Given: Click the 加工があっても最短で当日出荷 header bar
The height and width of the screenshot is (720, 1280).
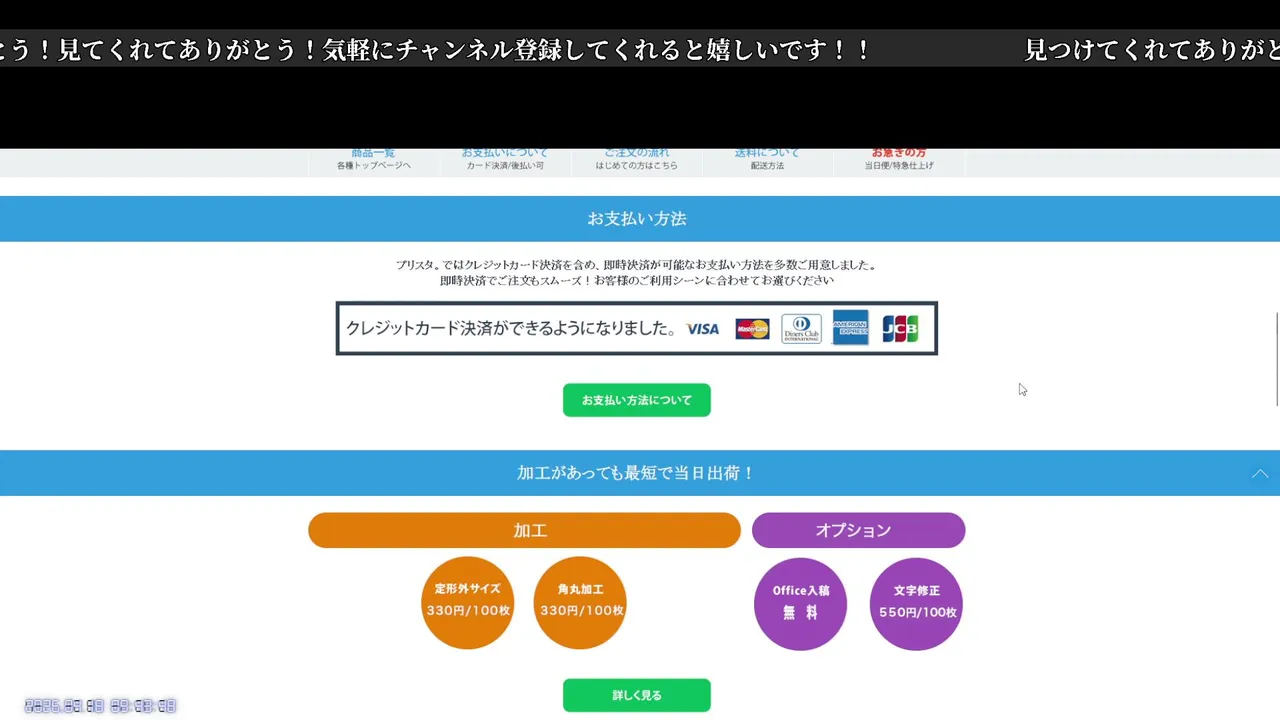Looking at the screenshot, I should (640, 473).
